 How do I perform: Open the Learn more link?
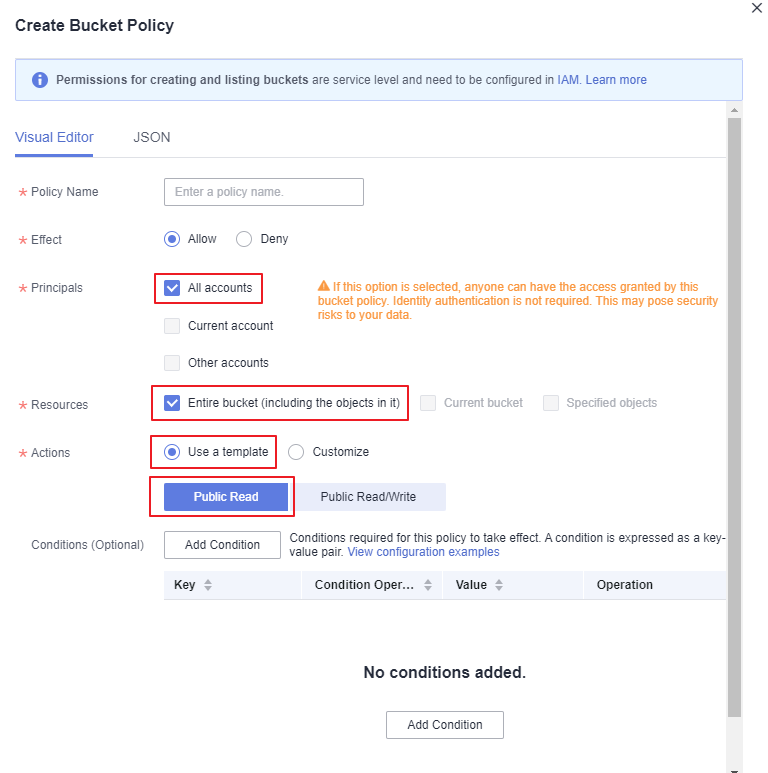(x=616, y=80)
